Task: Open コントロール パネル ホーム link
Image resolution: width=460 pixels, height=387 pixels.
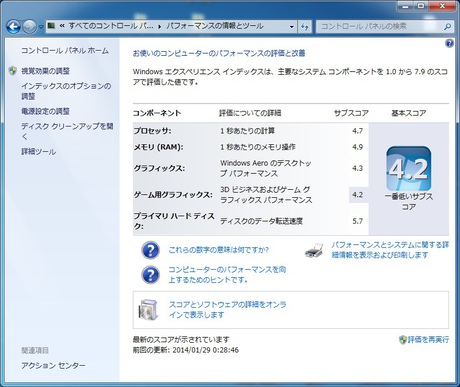Action: click(65, 51)
